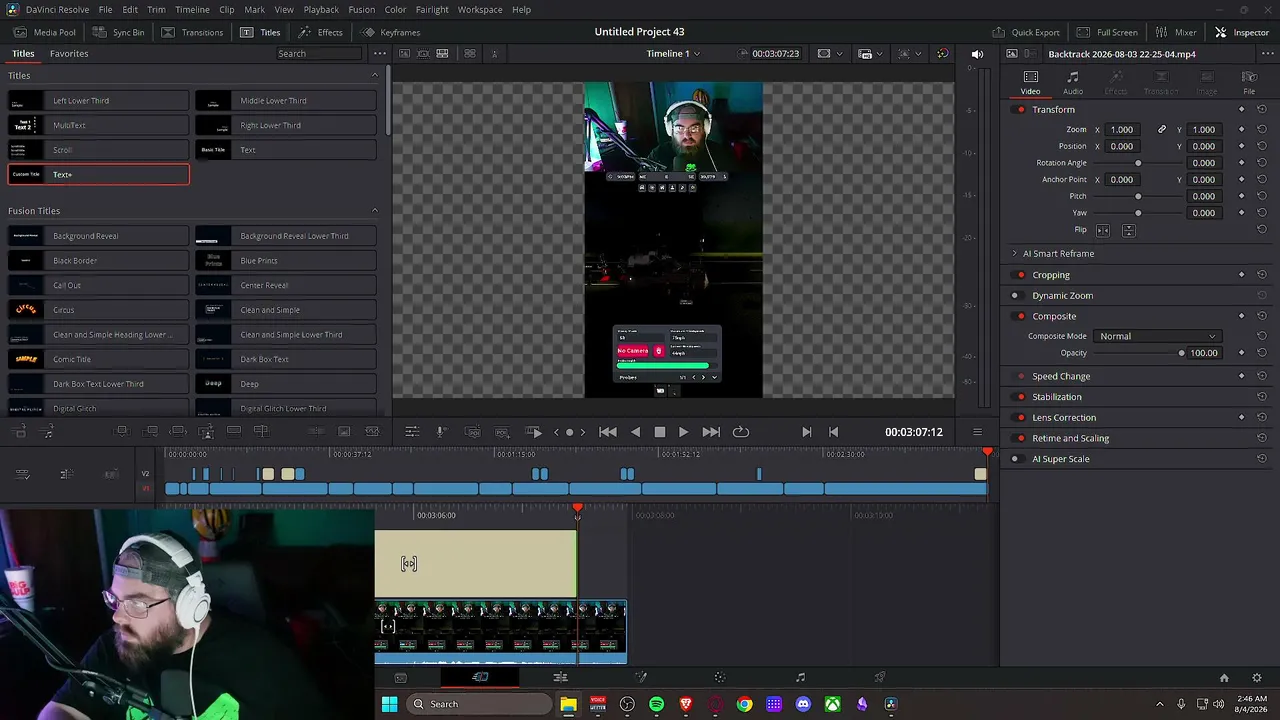Switch viewer to Full Screen
This screenshot has height=720, width=1280.
point(1107,32)
